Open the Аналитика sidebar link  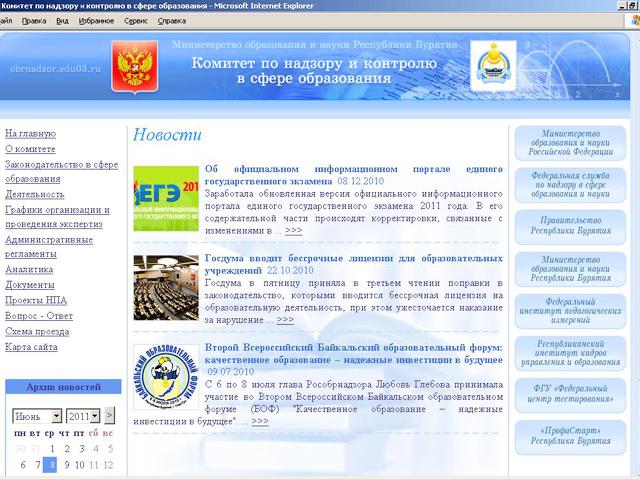point(29,269)
